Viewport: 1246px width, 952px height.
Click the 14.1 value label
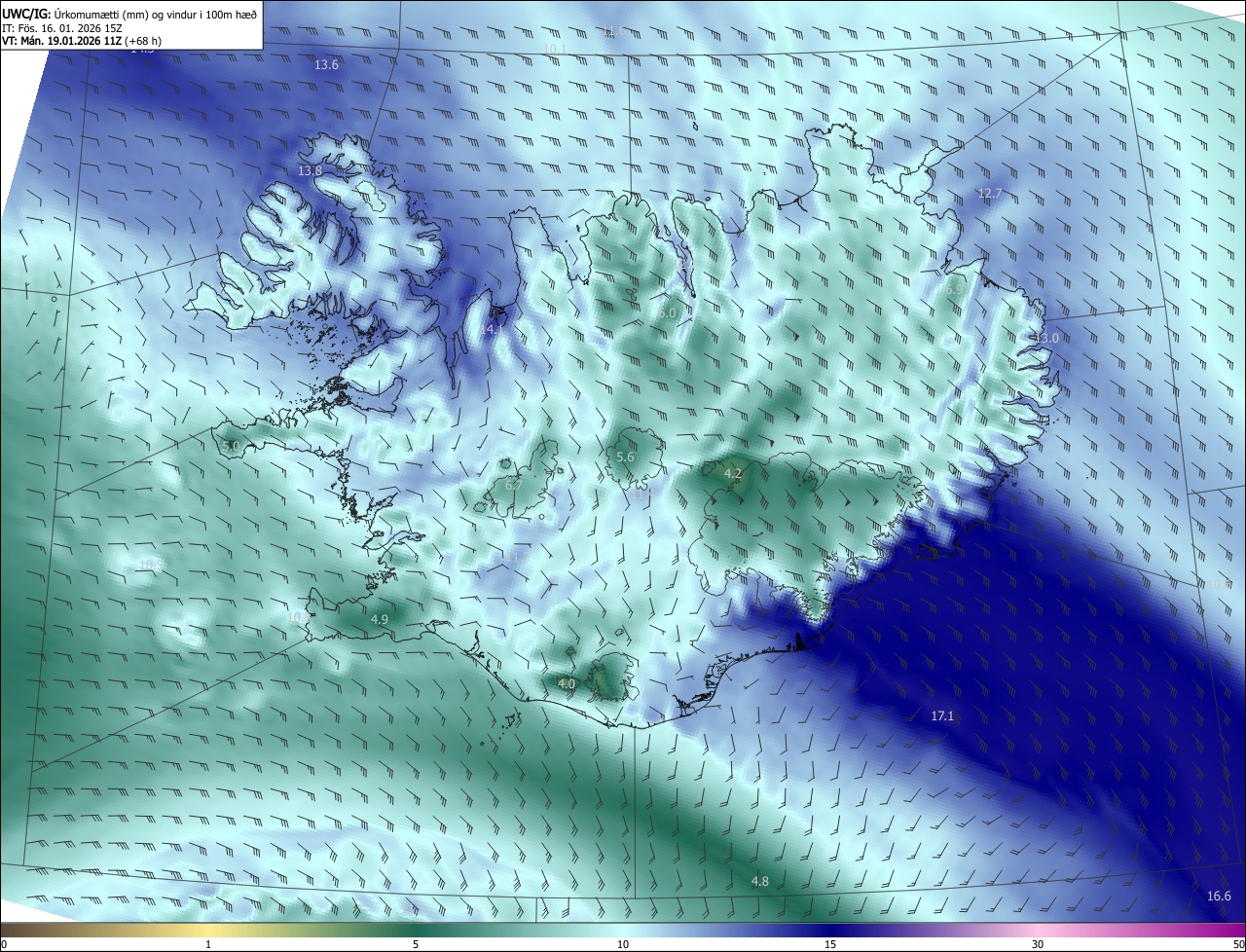[493, 330]
